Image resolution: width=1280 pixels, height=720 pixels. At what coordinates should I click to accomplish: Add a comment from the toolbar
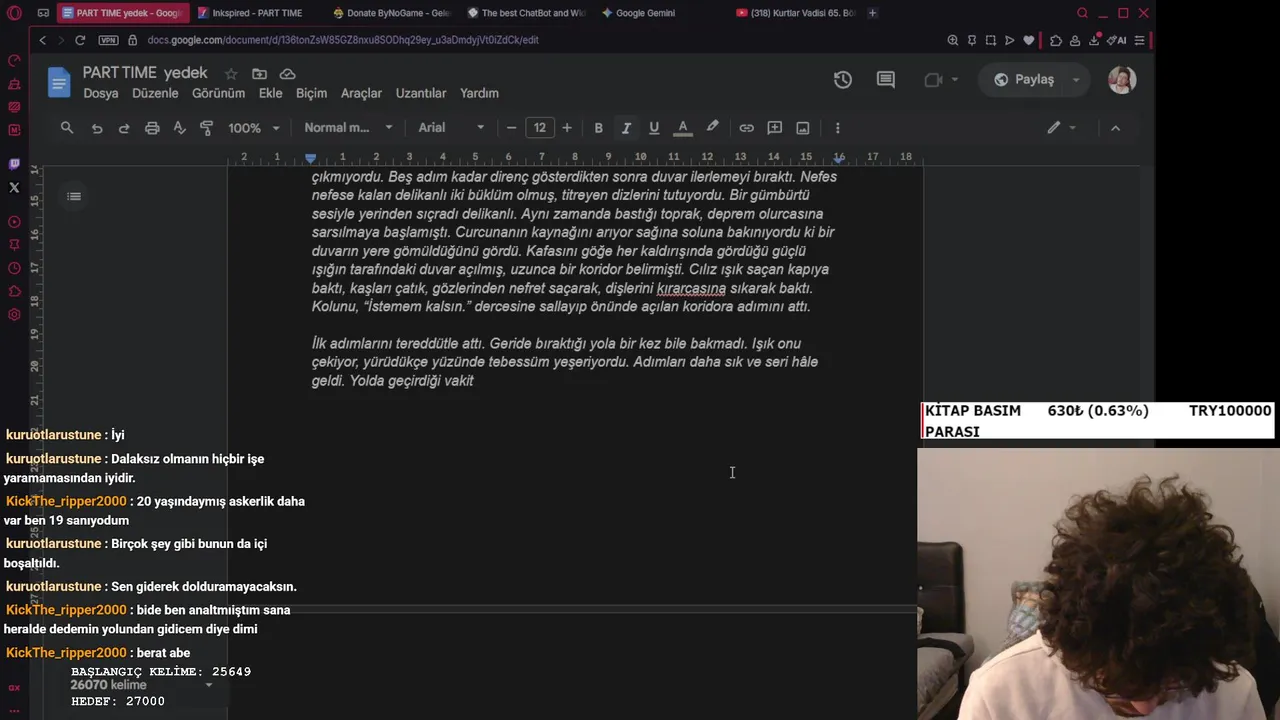tap(774, 128)
